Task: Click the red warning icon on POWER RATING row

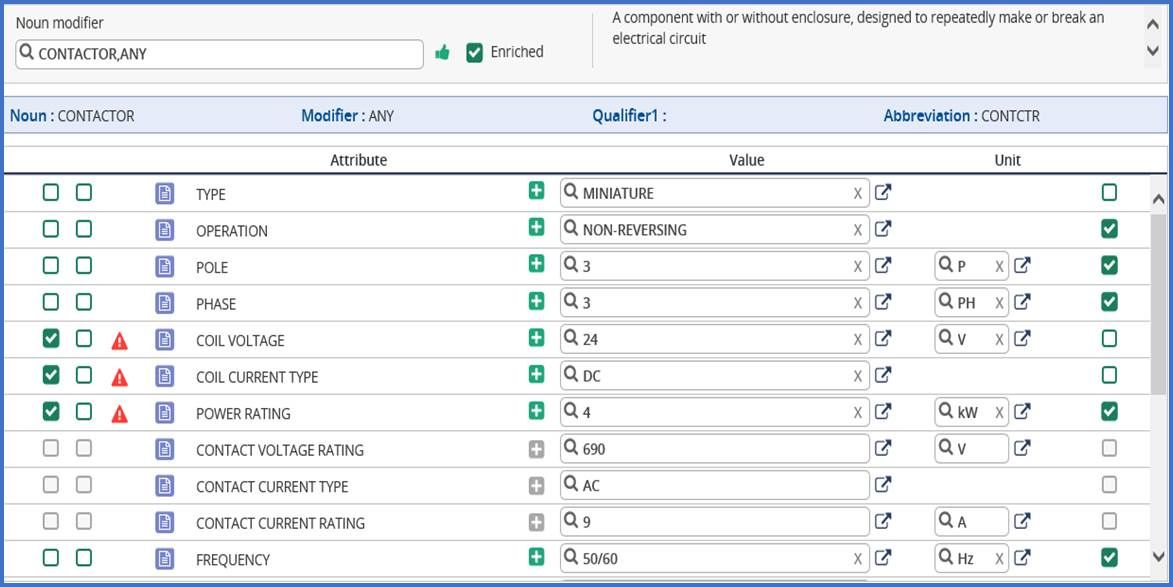Action: pos(120,414)
